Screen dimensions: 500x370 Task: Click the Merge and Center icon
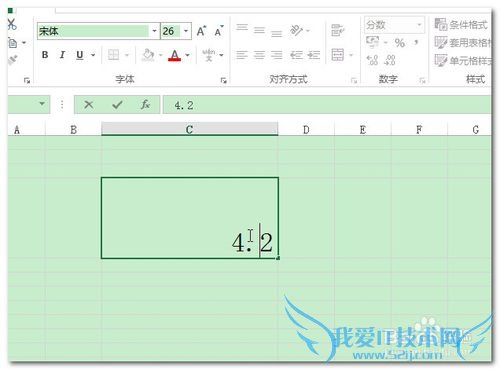tap(338, 55)
